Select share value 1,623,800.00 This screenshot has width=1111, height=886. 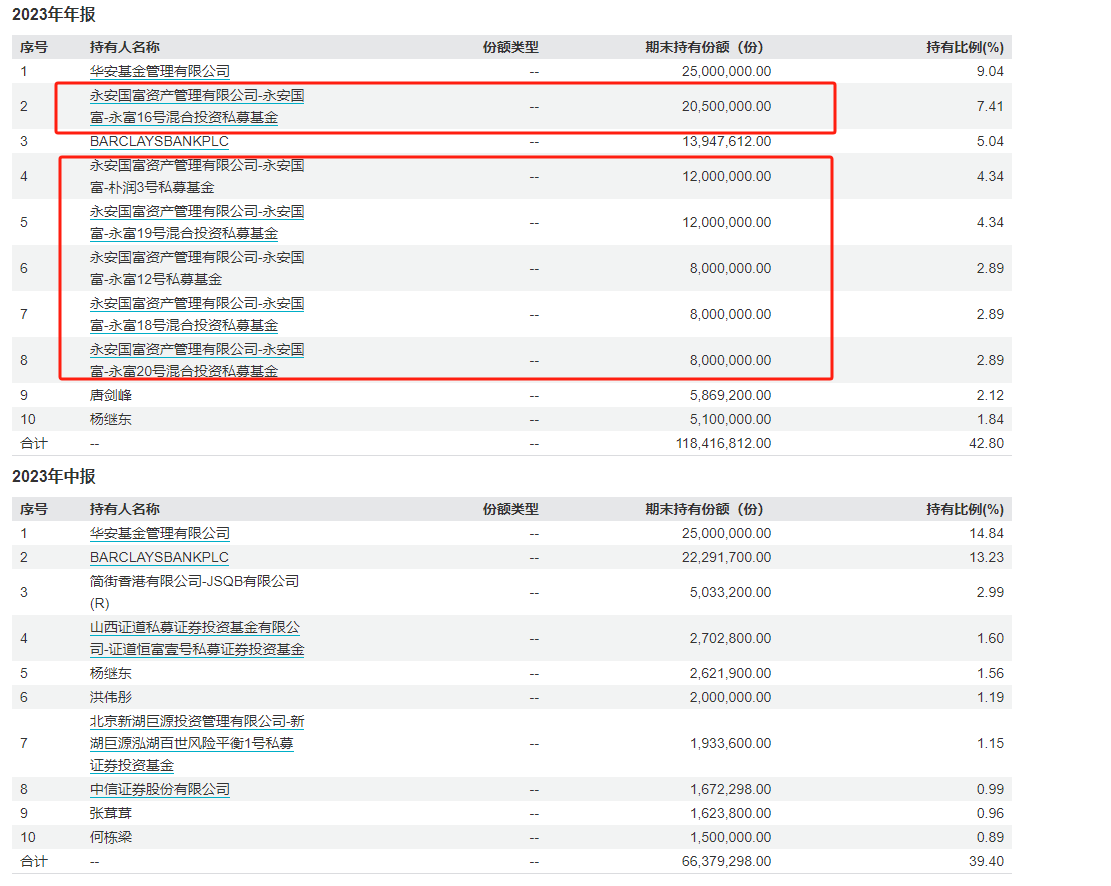tap(731, 814)
